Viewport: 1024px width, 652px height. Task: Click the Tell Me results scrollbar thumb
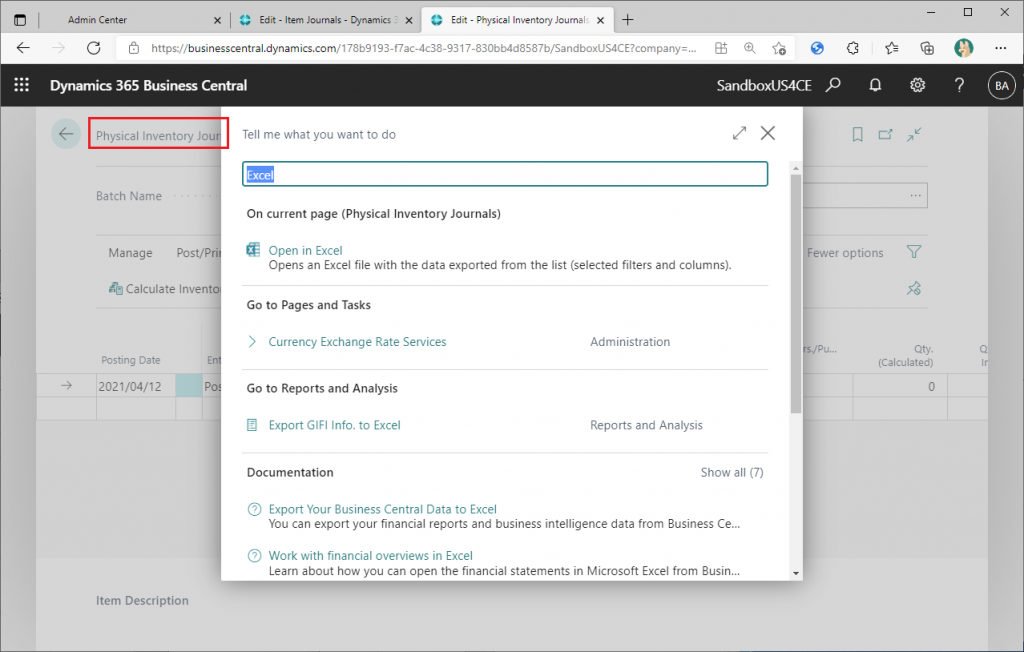click(795, 294)
